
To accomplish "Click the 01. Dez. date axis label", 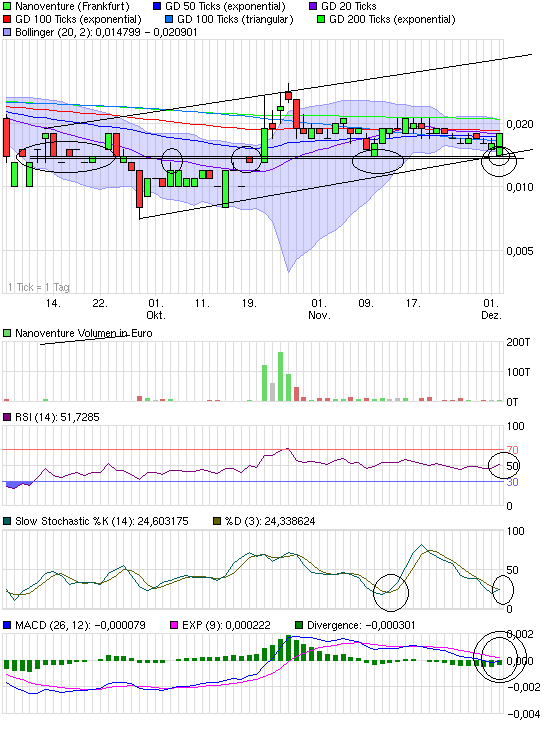I will point(492,309).
